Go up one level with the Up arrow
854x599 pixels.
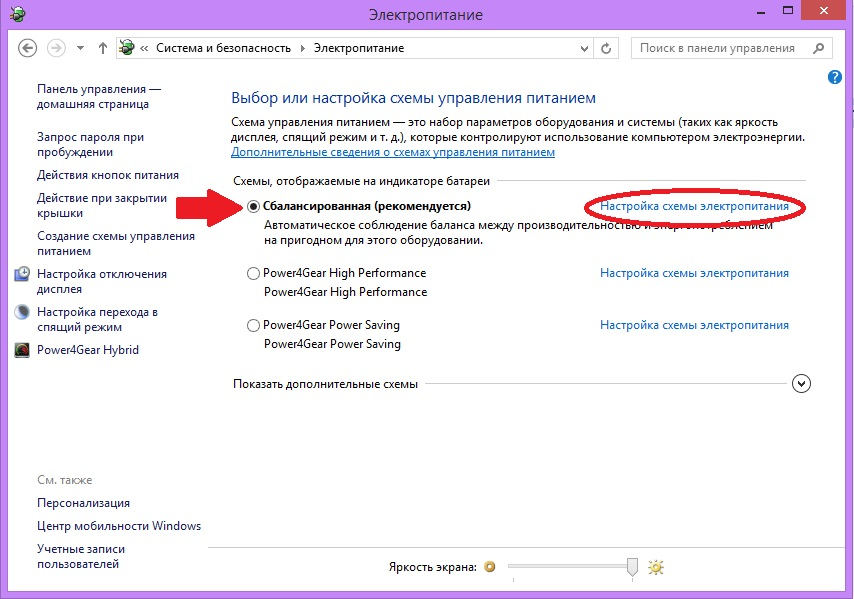click(103, 48)
